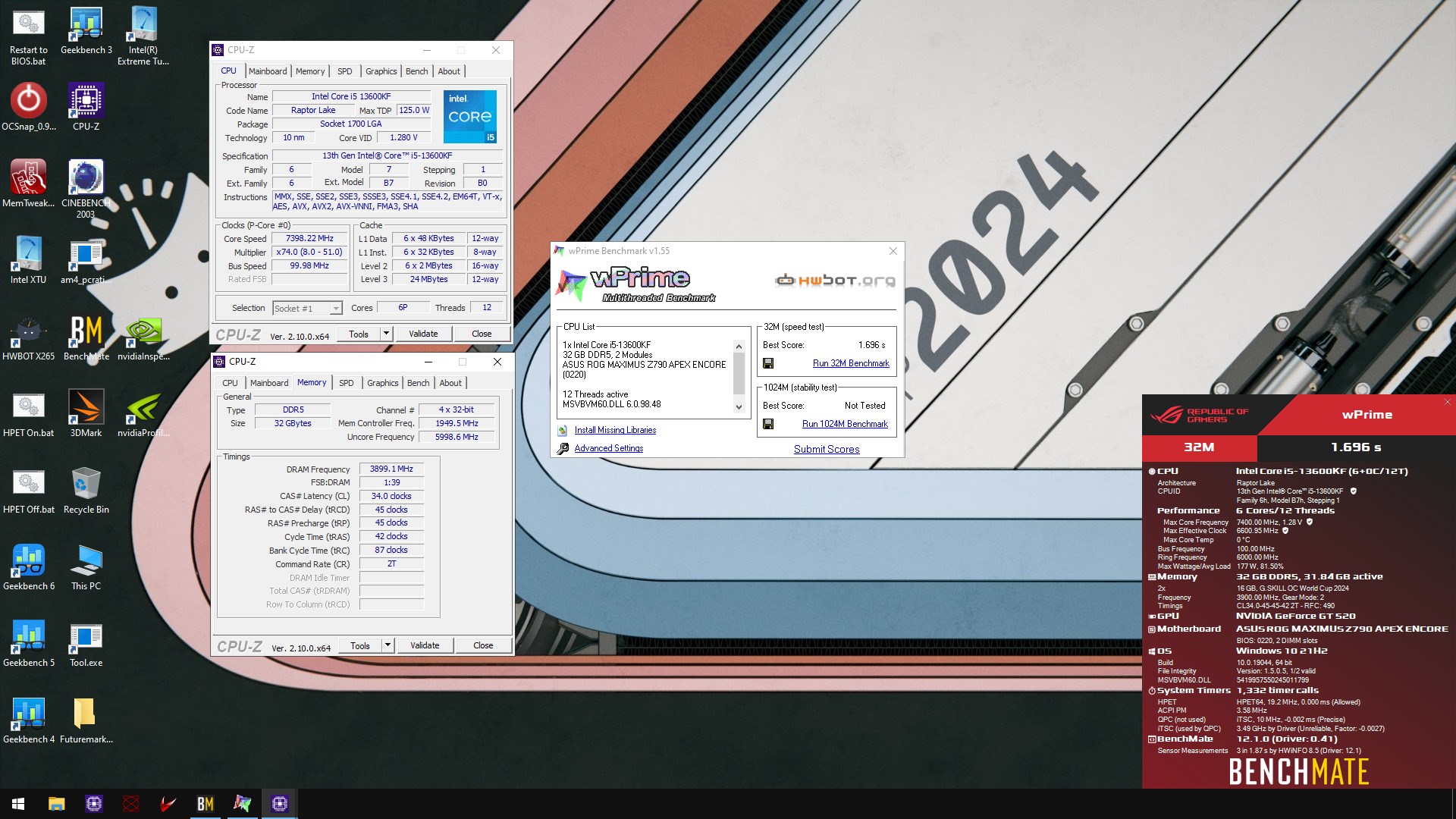Open the MemTweakIt desktop icon
The height and width of the screenshot is (819, 1456).
(29, 184)
